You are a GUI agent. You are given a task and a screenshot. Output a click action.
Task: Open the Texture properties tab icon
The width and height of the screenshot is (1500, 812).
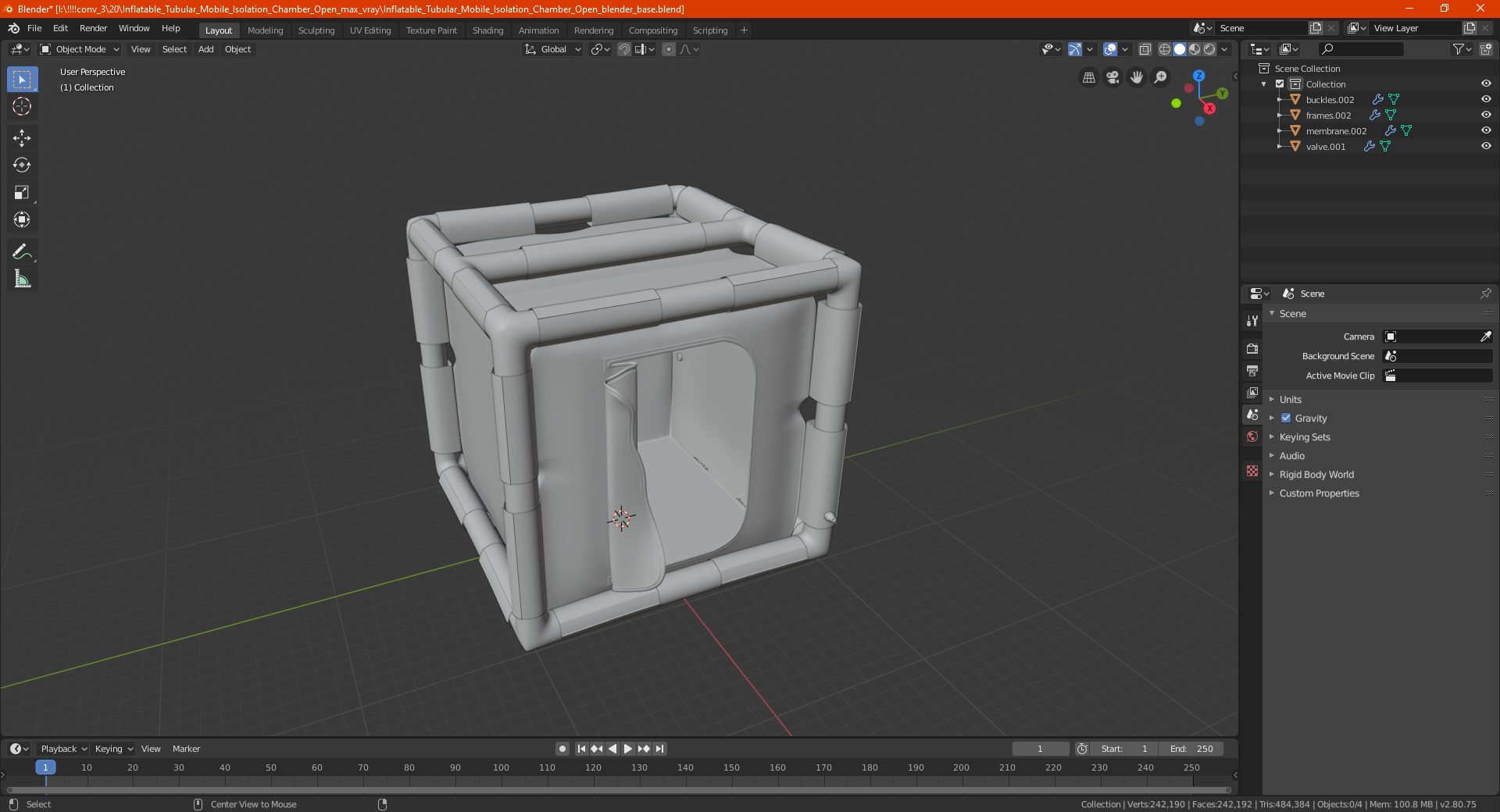click(x=1252, y=471)
